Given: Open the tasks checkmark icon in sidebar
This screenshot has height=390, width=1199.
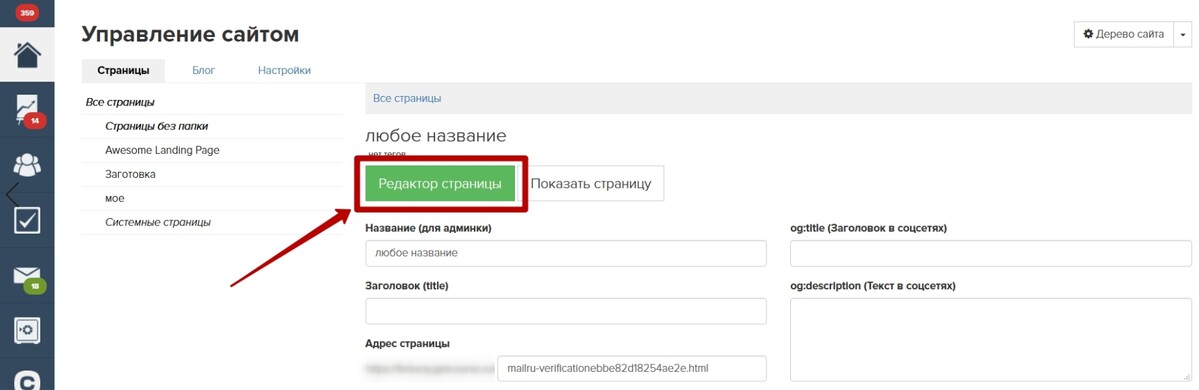Looking at the screenshot, I should coord(28,219).
